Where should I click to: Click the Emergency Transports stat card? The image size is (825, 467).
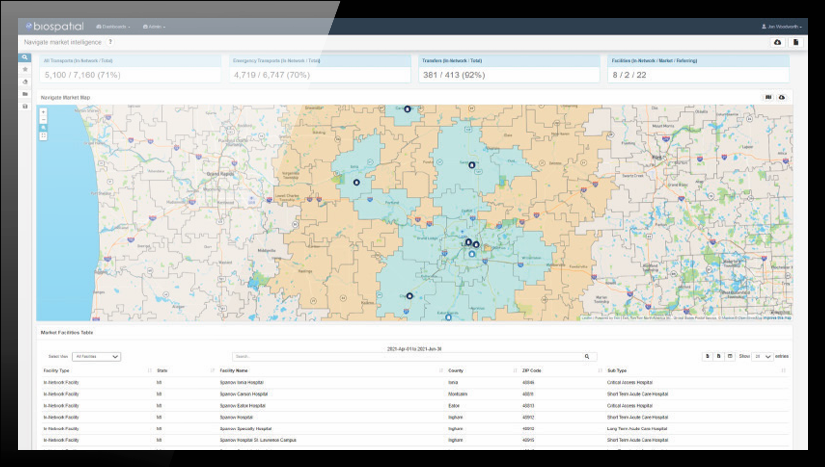[319, 68]
